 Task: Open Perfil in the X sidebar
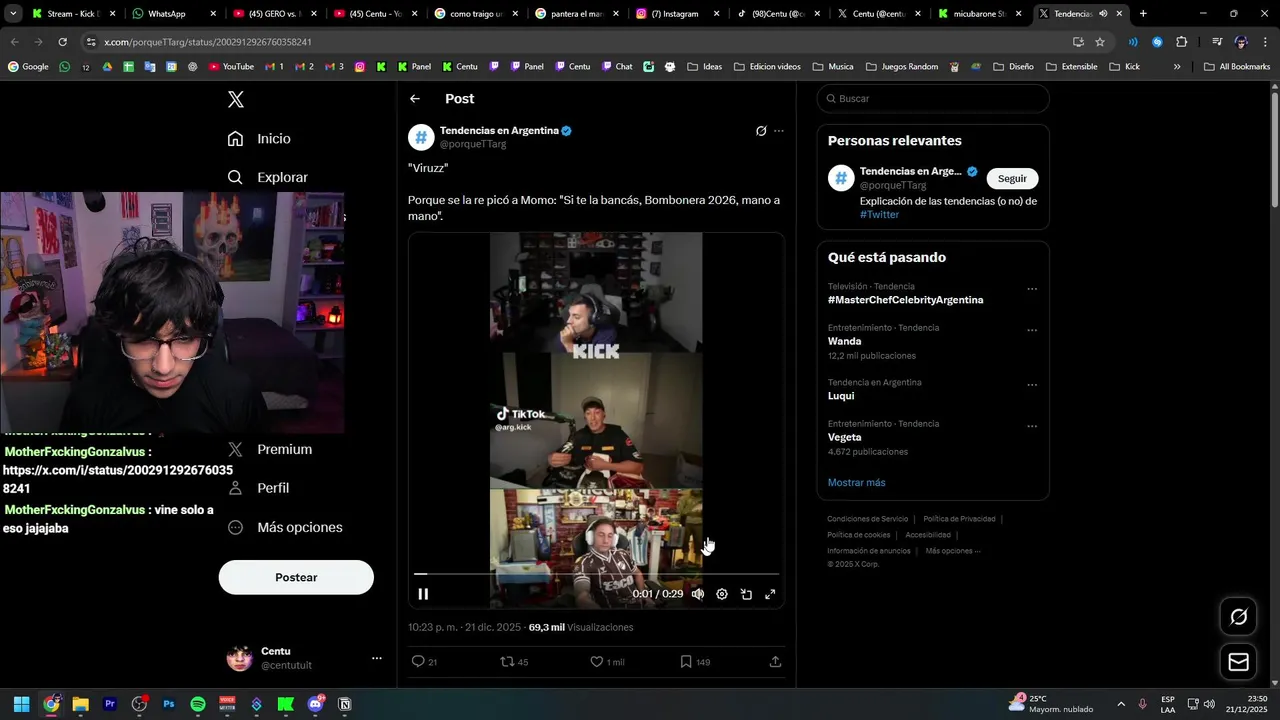point(258,488)
